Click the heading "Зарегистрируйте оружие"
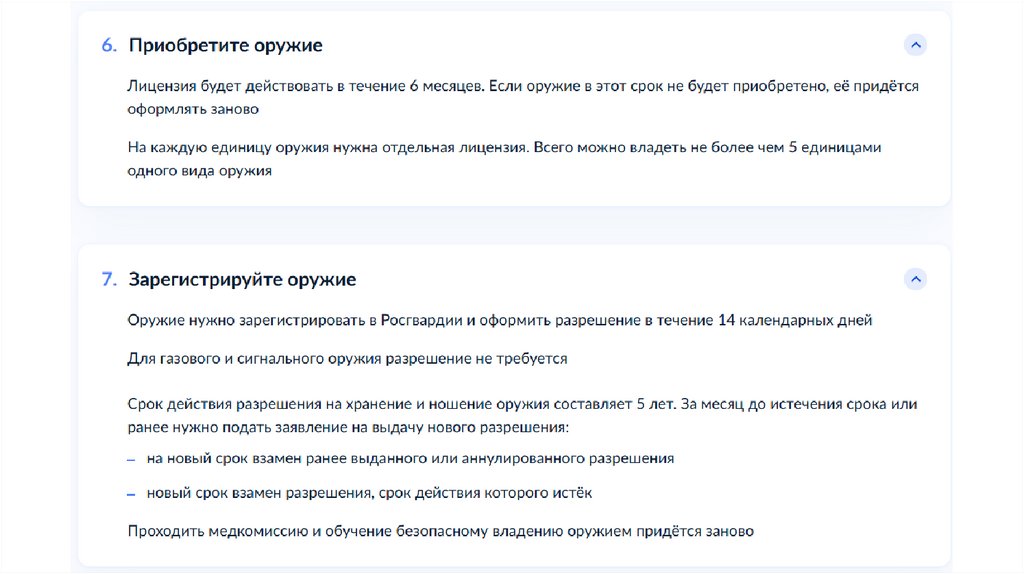The width and height of the screenshot is (1024, 574). (242, 279)
